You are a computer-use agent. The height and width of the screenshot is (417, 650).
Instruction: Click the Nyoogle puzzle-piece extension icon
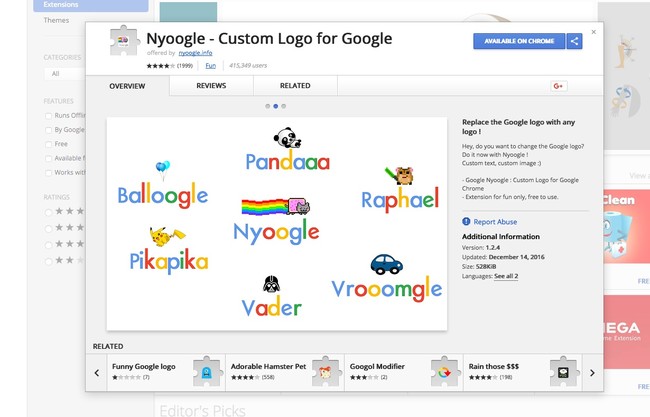(123, 41)
